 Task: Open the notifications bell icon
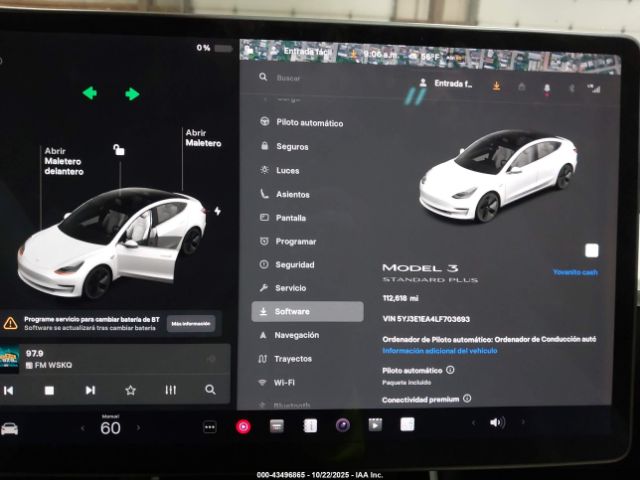point(547,89)
